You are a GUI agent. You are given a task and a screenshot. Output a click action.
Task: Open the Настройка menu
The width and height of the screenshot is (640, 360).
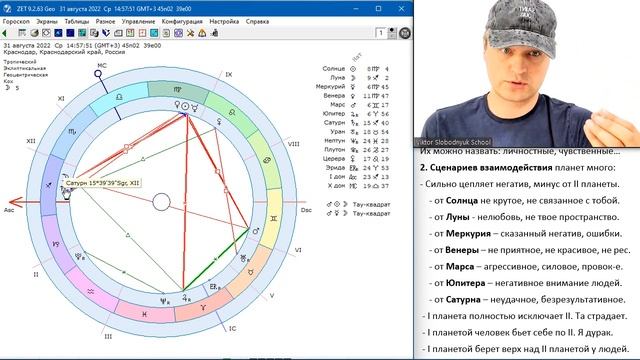[x=224, y=21]
